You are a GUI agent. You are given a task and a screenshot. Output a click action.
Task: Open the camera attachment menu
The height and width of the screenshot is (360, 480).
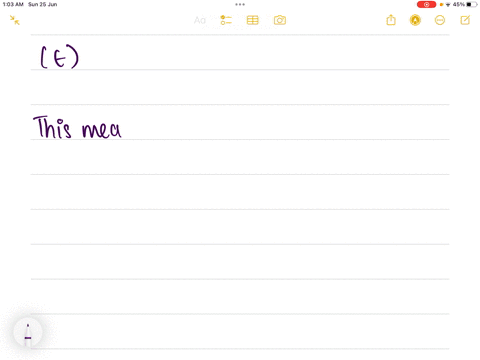pos(280,20)
